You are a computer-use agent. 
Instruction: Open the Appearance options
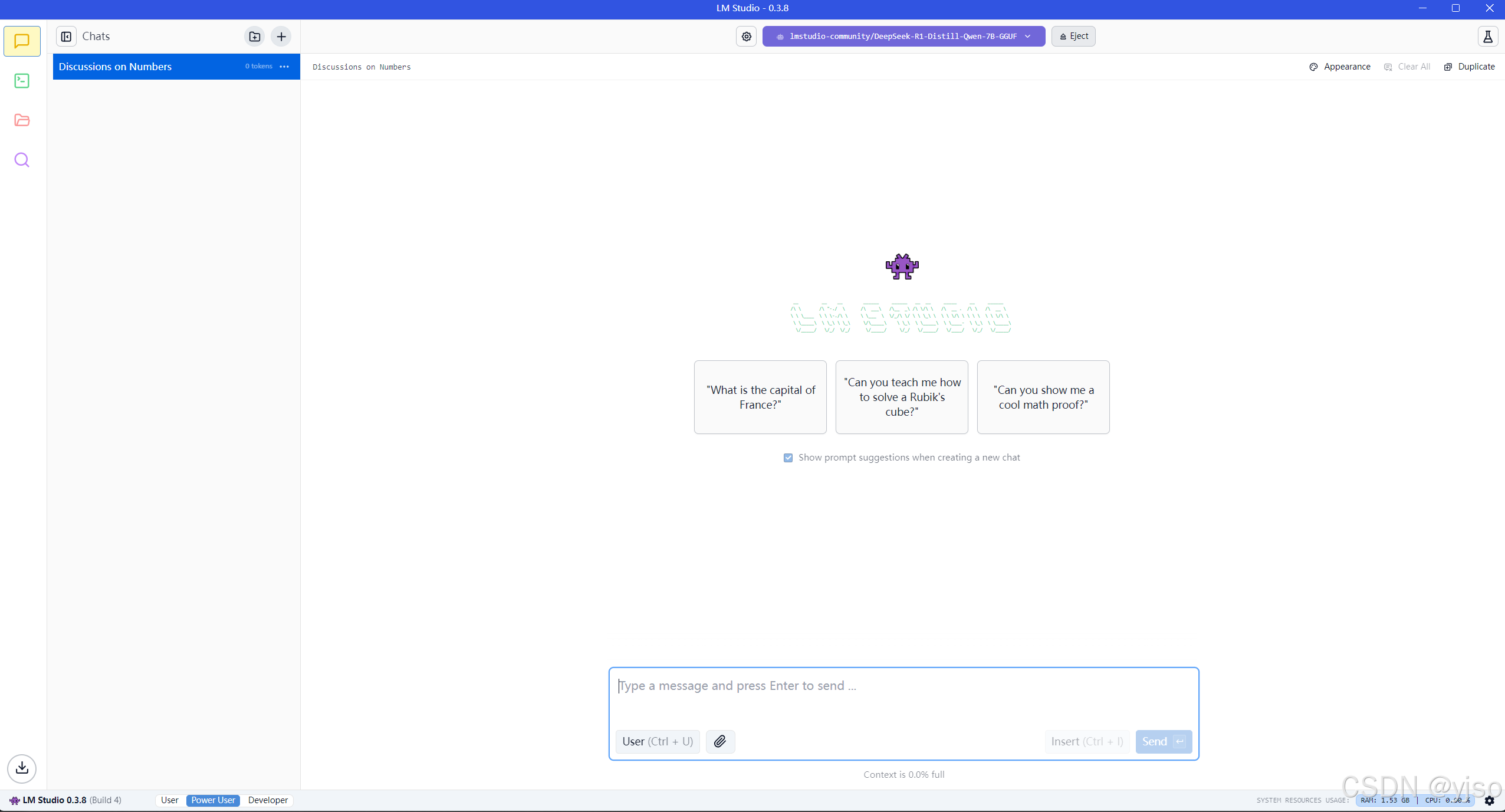[1340, 67]
